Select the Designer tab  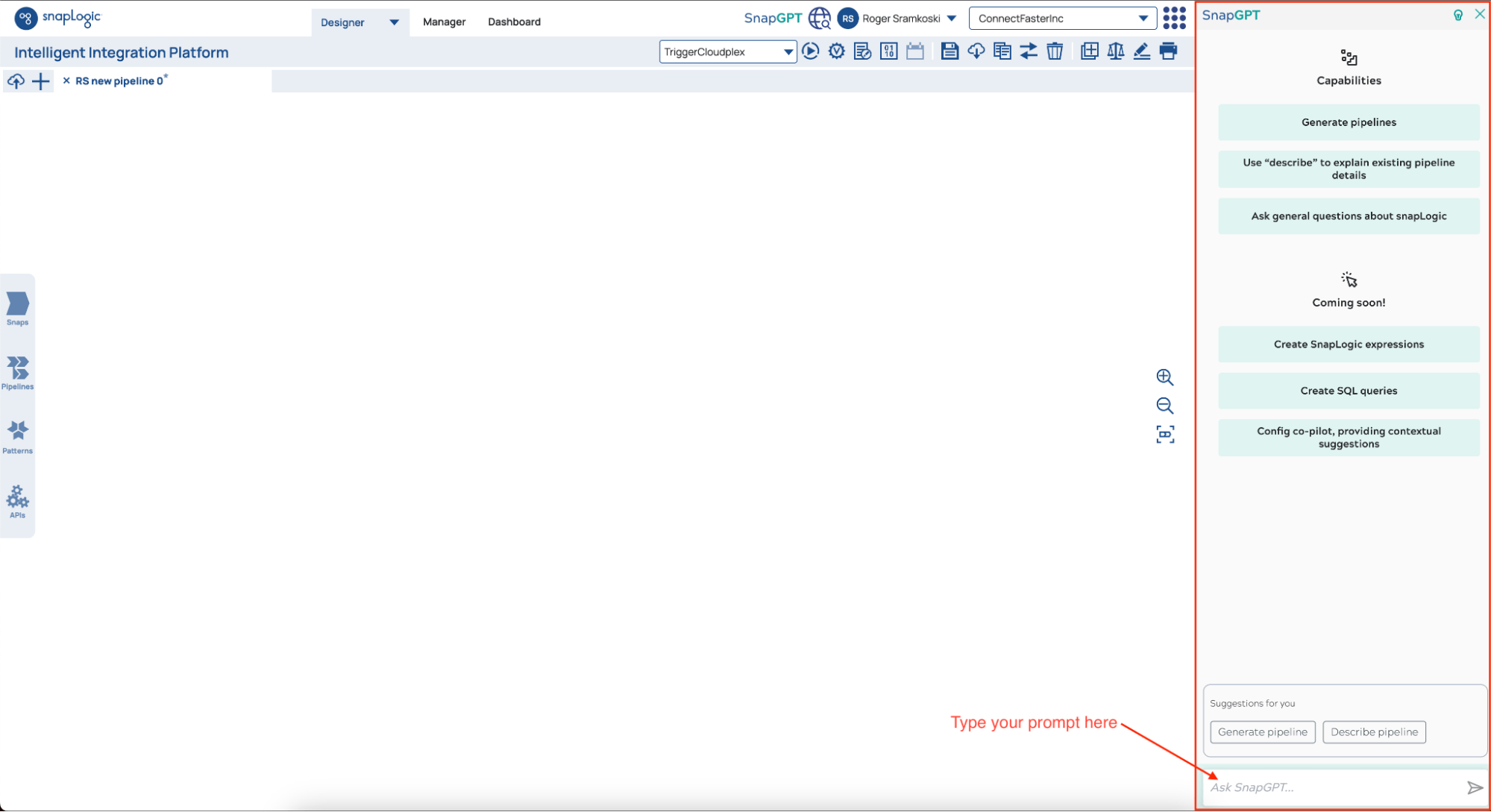343,20
